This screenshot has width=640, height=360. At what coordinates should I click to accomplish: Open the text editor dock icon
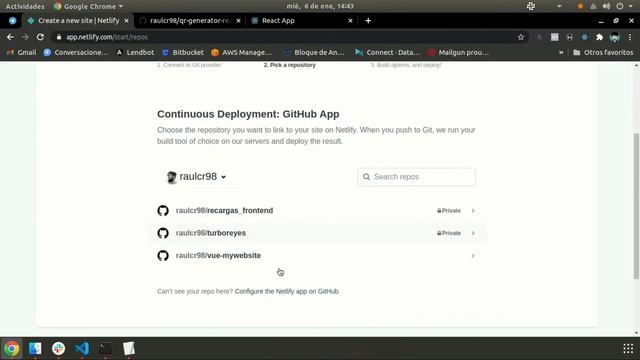tap(129, 349)
